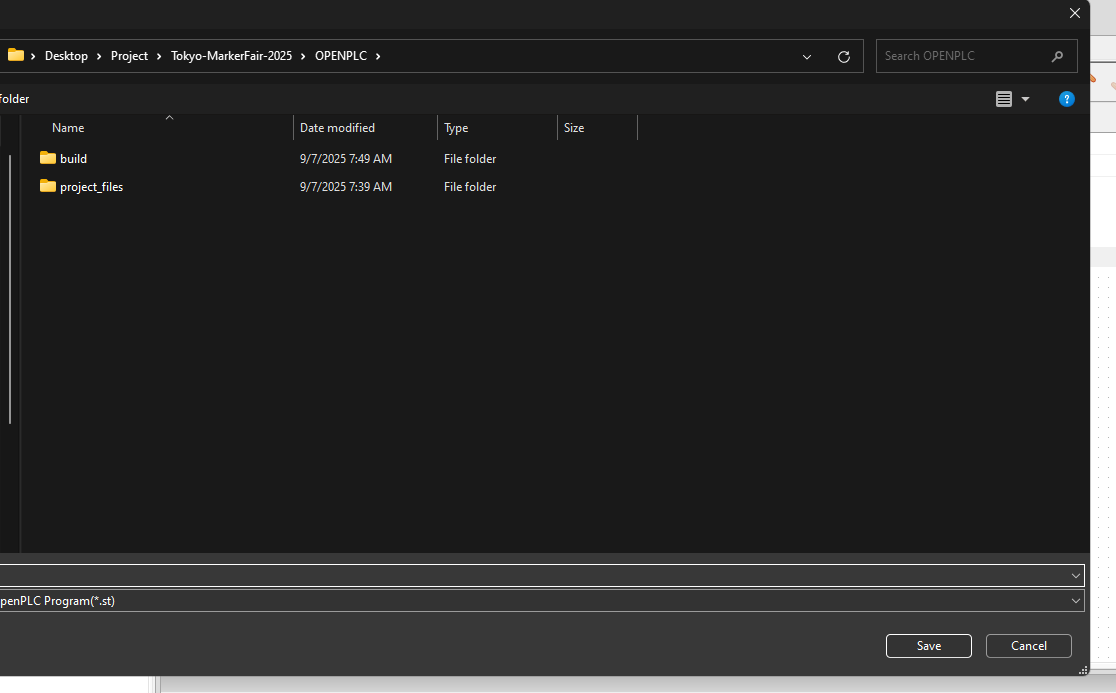The image size is (1116, 693).
Task: Click the Search OPENPLC input field
Action: click(964, 56)
